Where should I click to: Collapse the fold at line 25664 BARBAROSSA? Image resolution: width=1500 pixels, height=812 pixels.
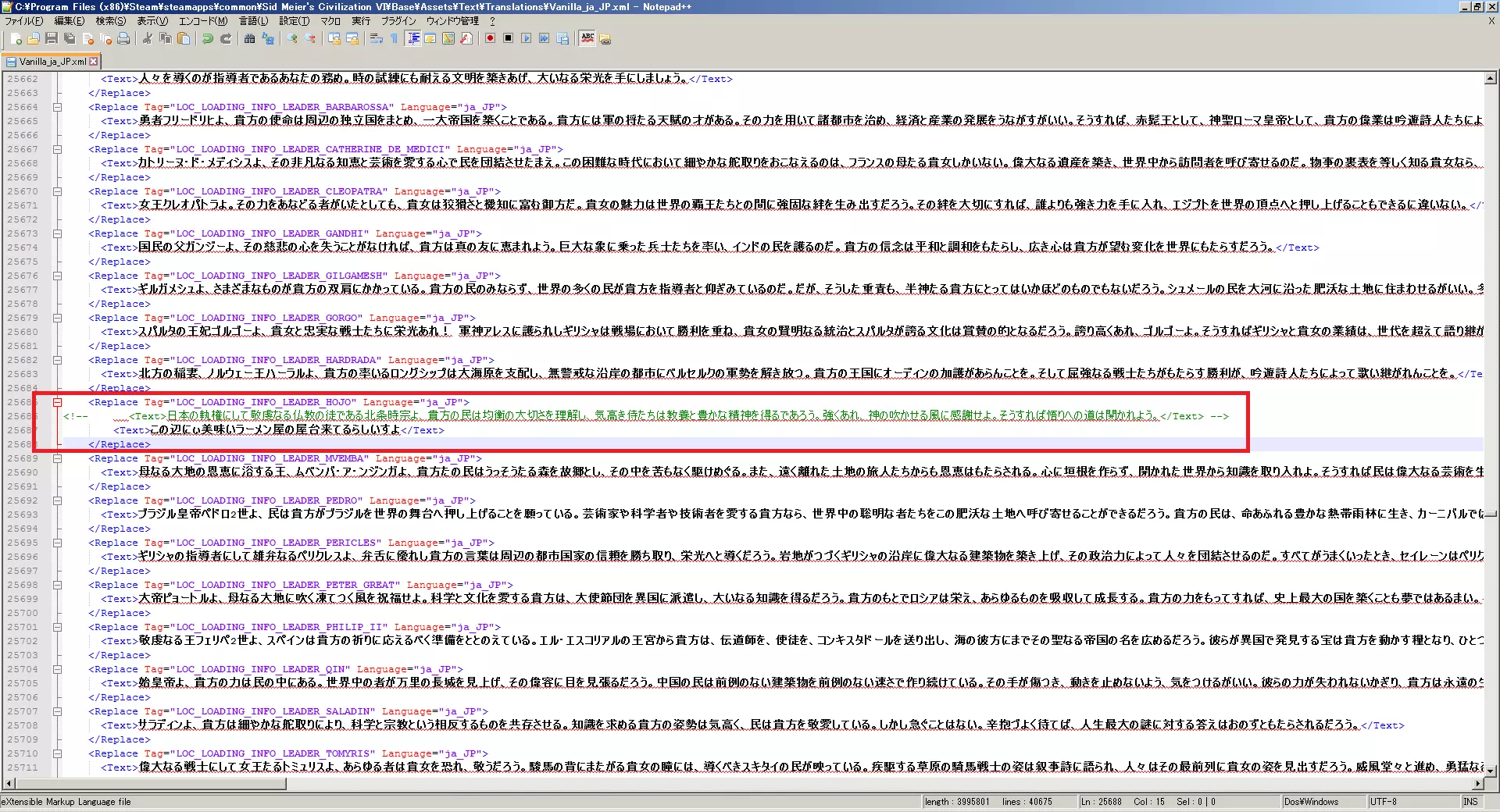[x=57, y=107]
